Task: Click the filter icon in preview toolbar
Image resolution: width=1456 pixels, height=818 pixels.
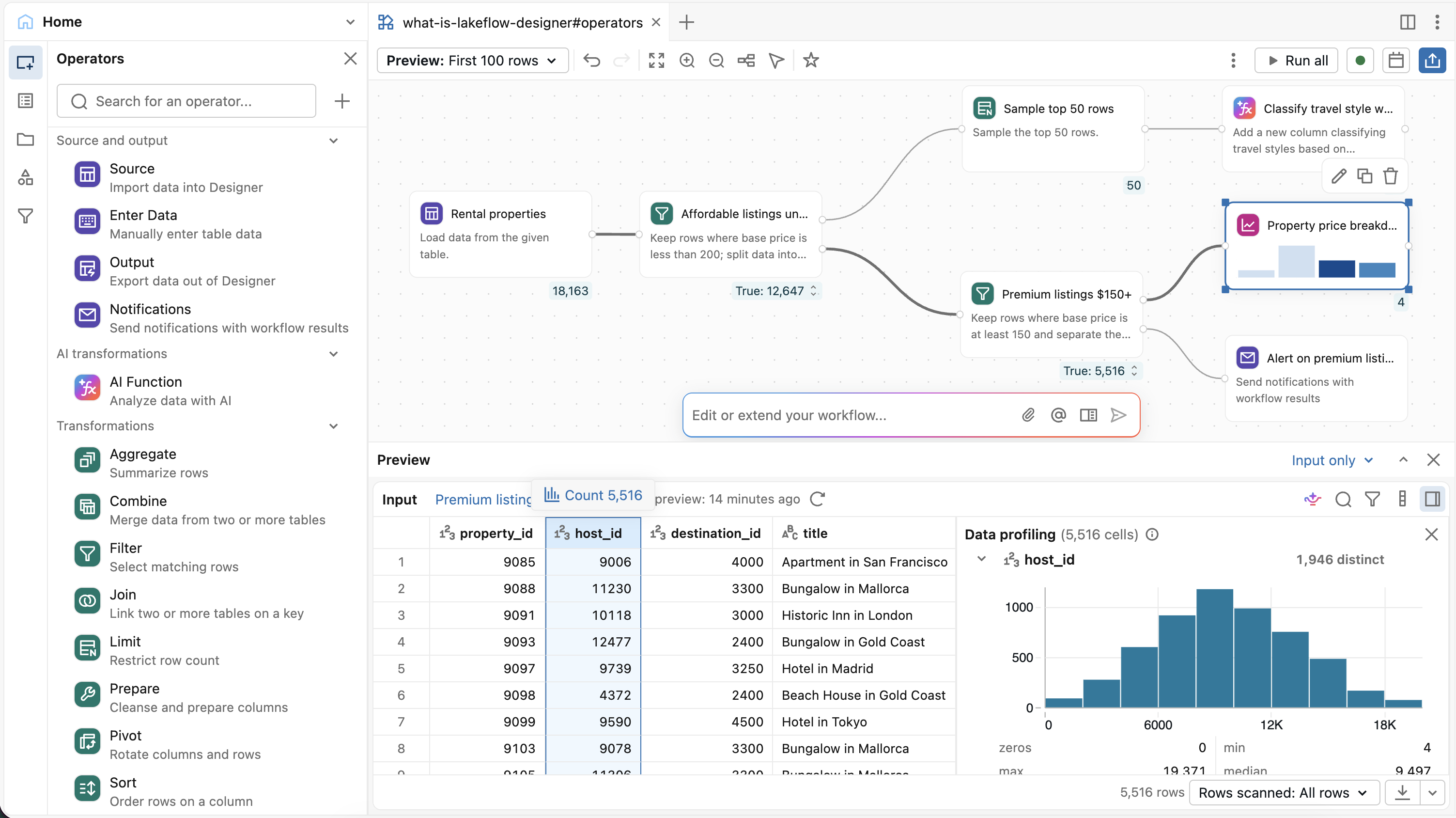Action: pos(1372,499)
